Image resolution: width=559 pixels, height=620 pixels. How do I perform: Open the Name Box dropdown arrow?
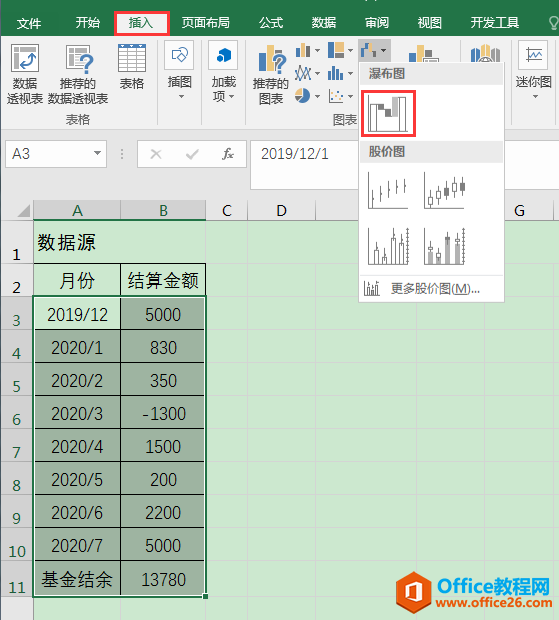tap(97, 153)
